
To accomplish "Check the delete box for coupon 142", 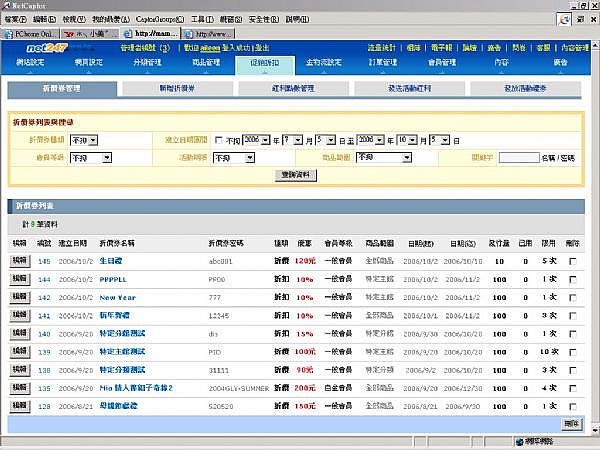I will tap(572, 298).
